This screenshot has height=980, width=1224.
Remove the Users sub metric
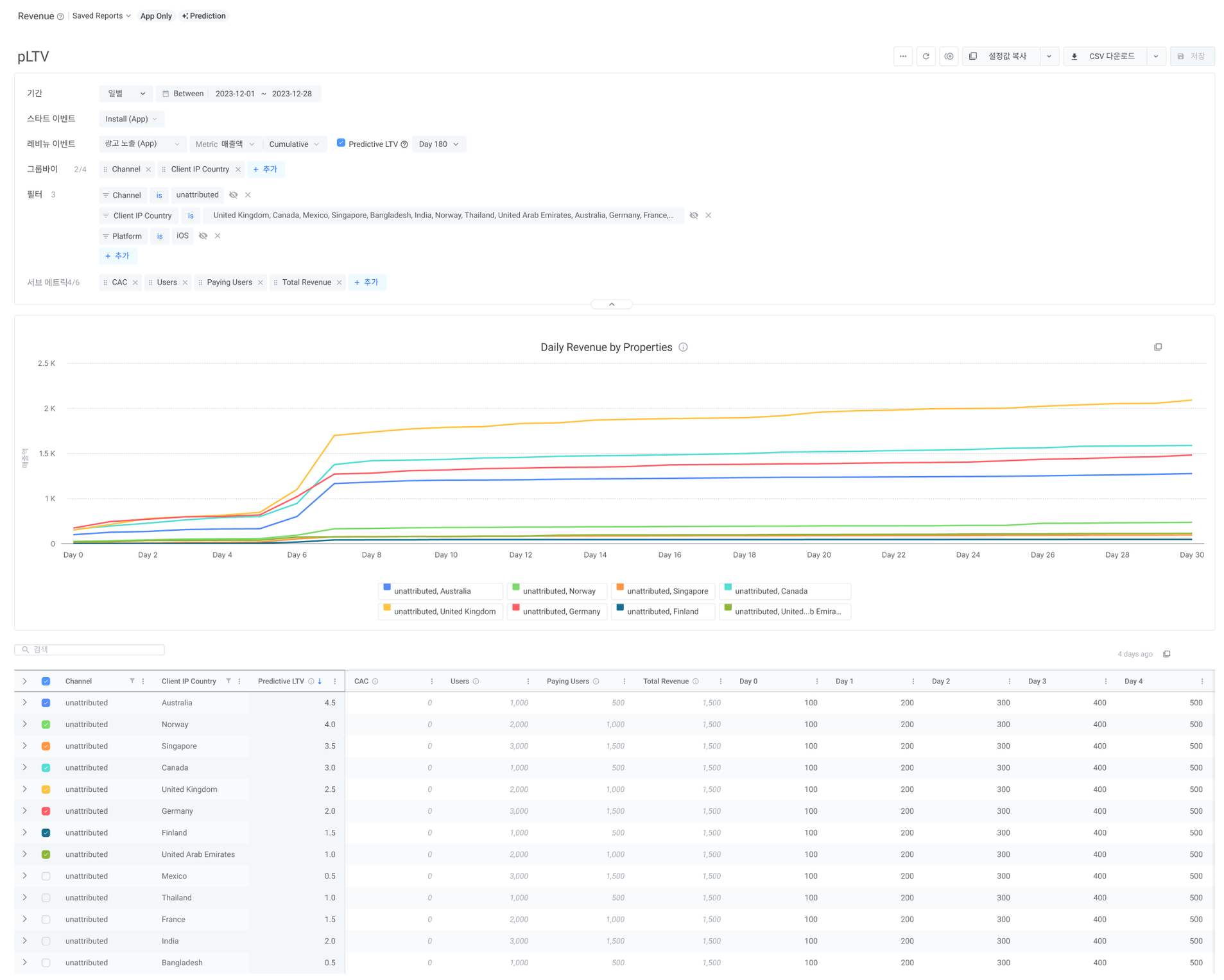185,282
